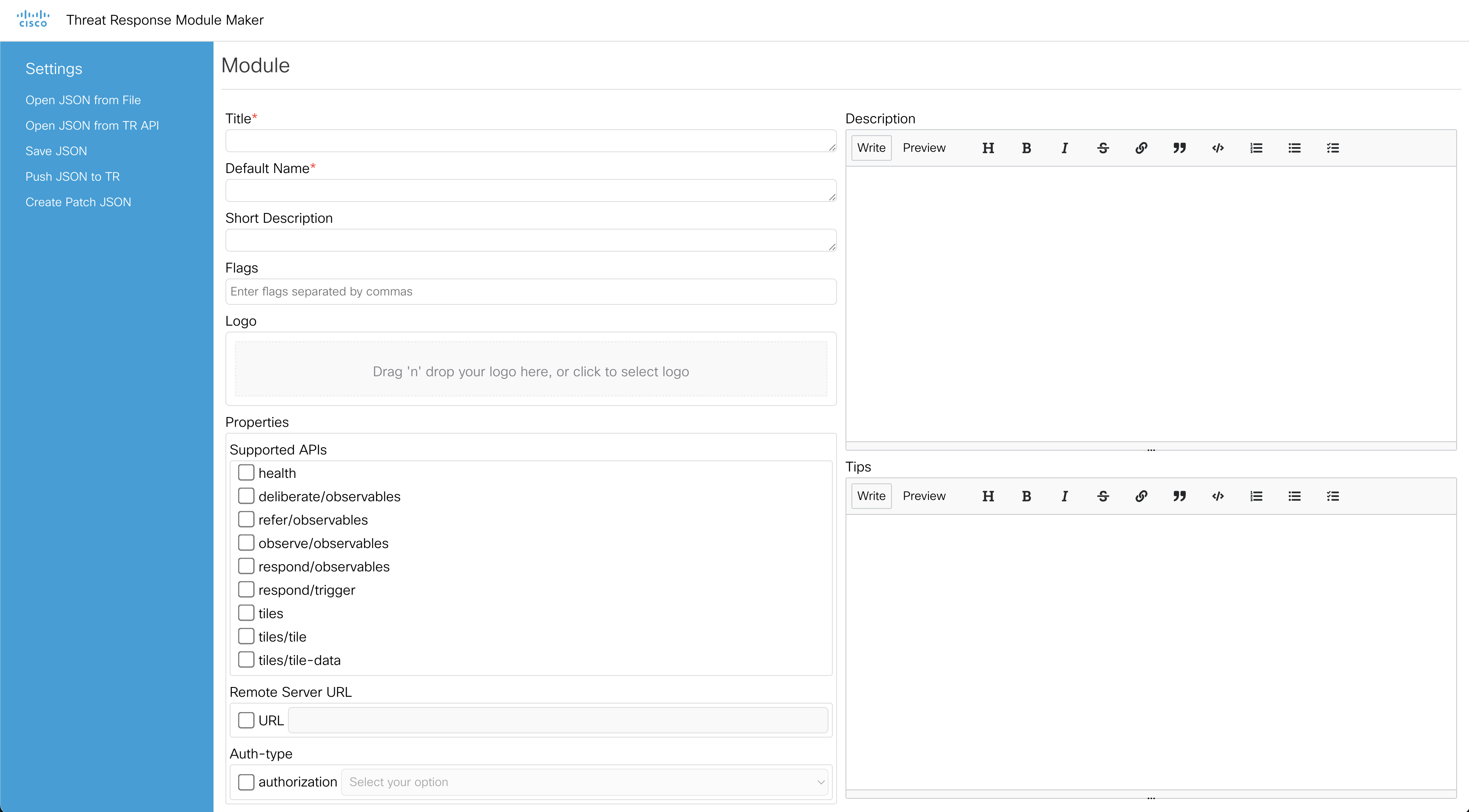Select the Italic icon in Description toolbar

click(1064, 148)
